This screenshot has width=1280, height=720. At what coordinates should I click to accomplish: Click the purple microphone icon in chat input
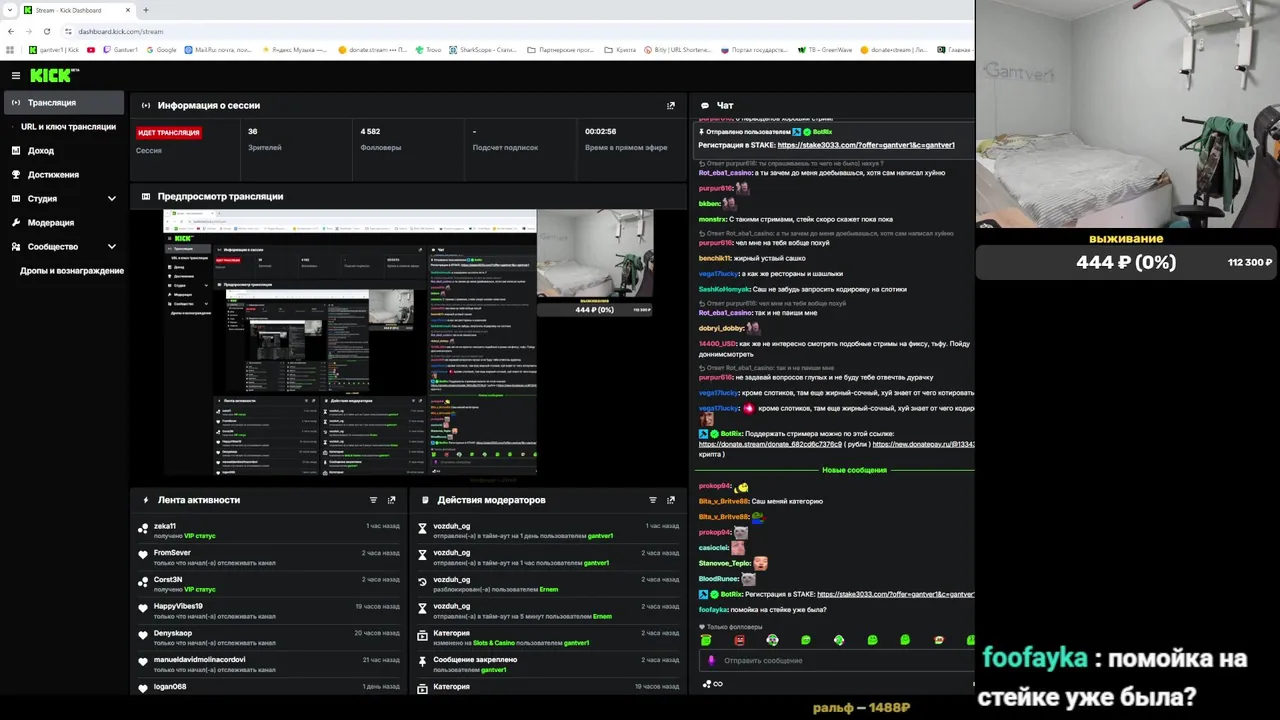[712, 660]
